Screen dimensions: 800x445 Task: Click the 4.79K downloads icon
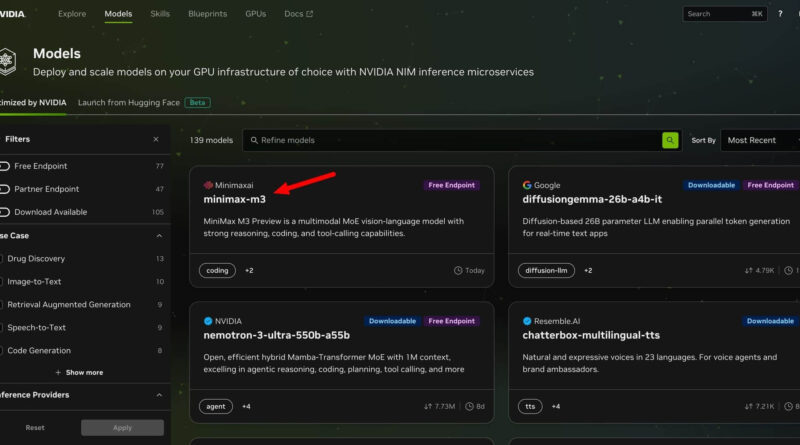[748, 270]
